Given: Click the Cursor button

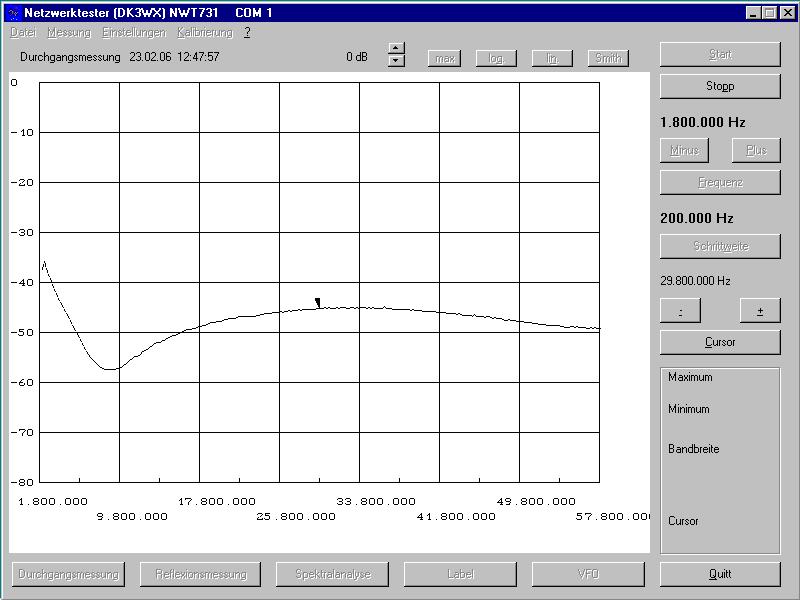Looking at the screenshot, I should [720, 342].
